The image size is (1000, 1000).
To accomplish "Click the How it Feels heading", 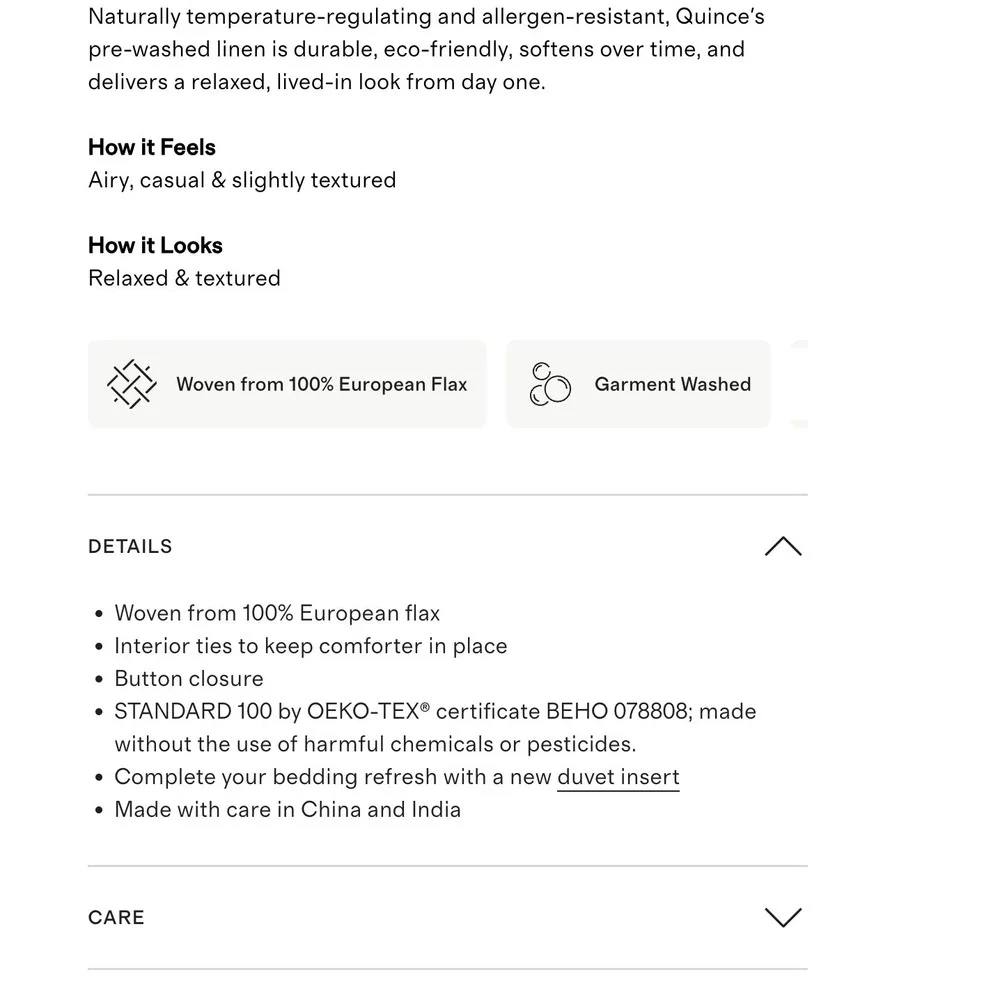I will 152,147.
